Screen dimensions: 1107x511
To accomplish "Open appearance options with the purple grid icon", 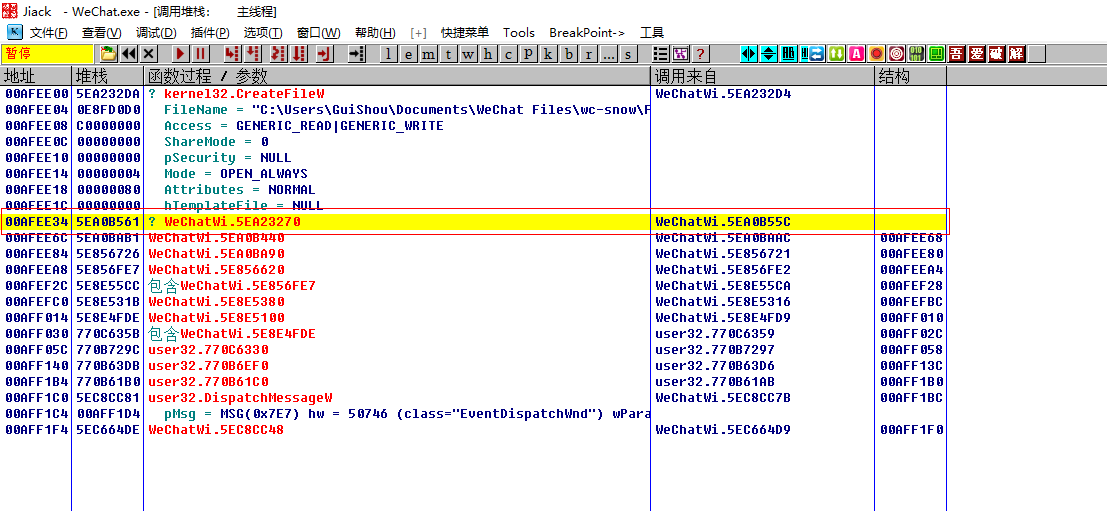I will 681,54.
